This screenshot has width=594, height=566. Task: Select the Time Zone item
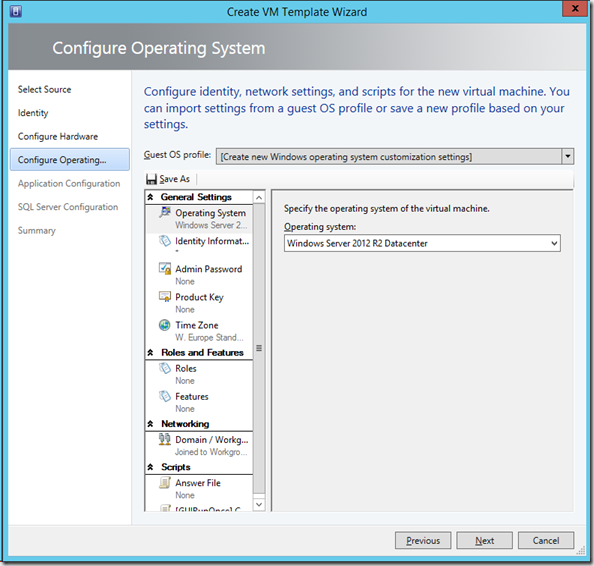tap(199, 331)
